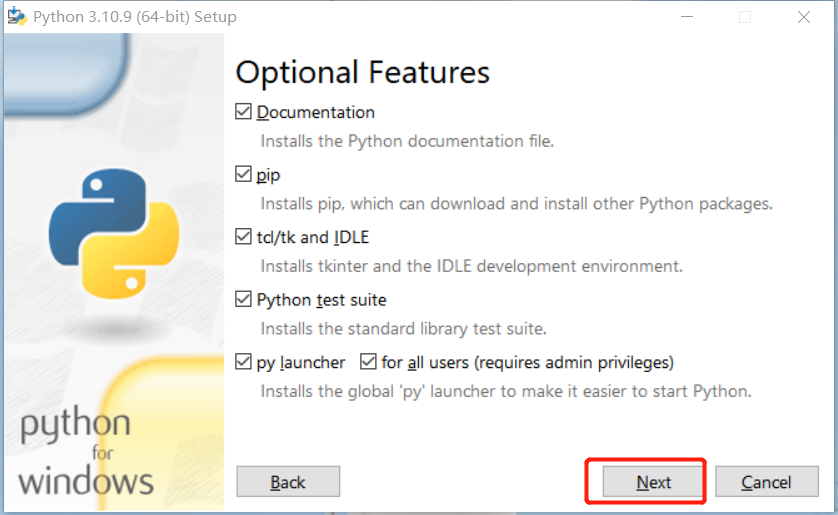Click the disabled maximize button
The height and width of the screenshot is (515, 838).
click(x=745, y=17)
